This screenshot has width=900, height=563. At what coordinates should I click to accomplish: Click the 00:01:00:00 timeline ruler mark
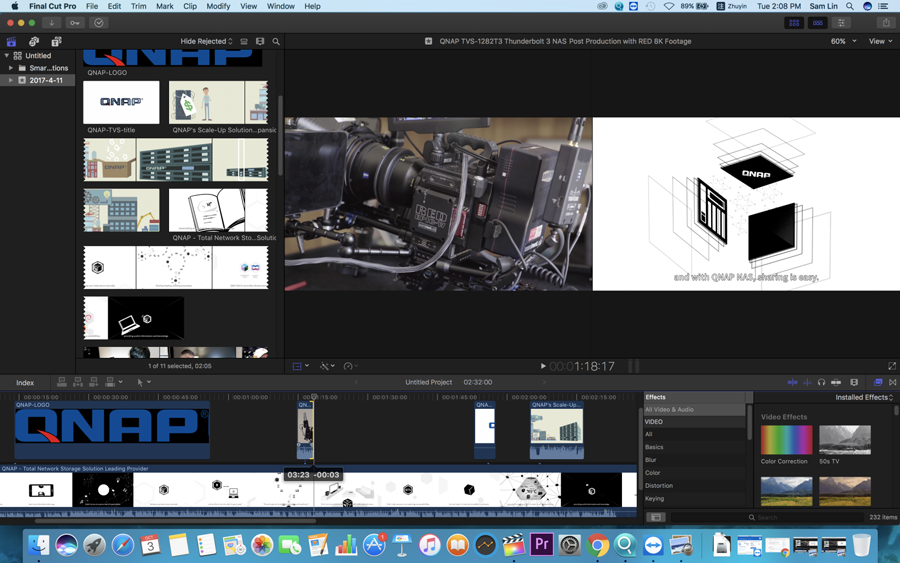tap(250, 397)
